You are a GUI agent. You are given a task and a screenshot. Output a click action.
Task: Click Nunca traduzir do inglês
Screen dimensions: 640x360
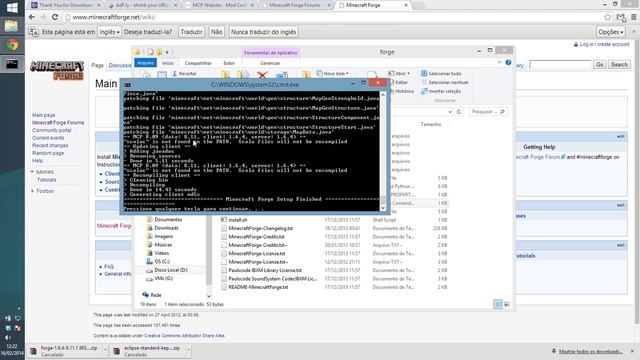[x=263, y=32]
